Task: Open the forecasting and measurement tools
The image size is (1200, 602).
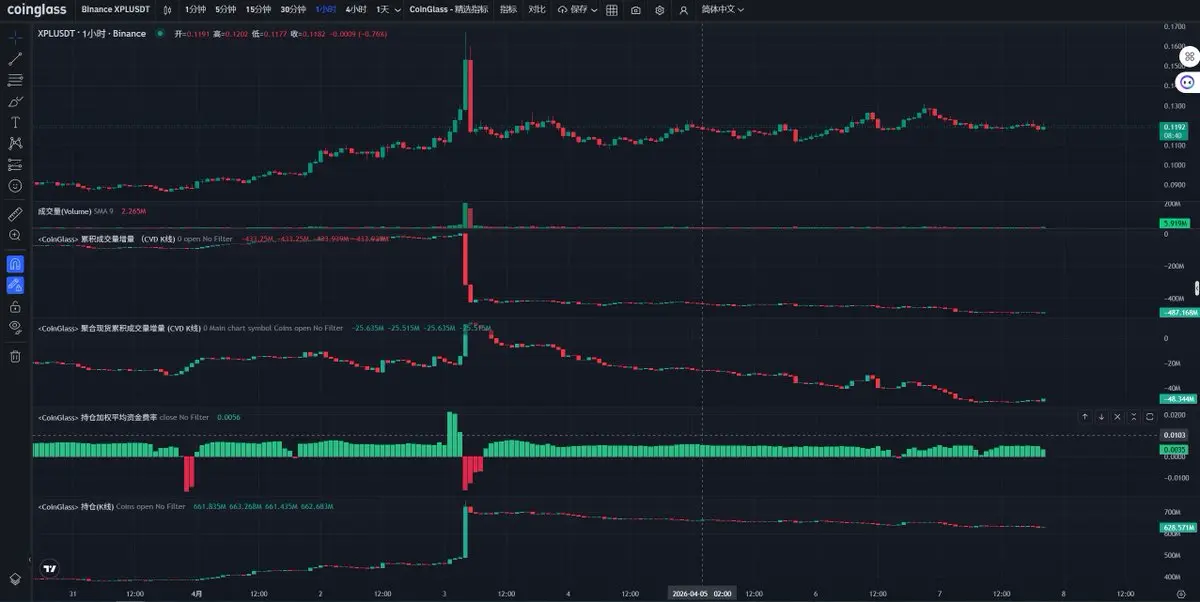Action: pos(15,164)
